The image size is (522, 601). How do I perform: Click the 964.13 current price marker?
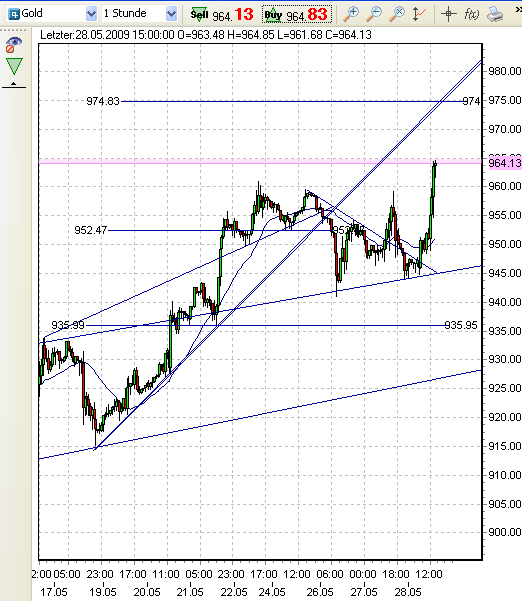click(x=505, y=163)
